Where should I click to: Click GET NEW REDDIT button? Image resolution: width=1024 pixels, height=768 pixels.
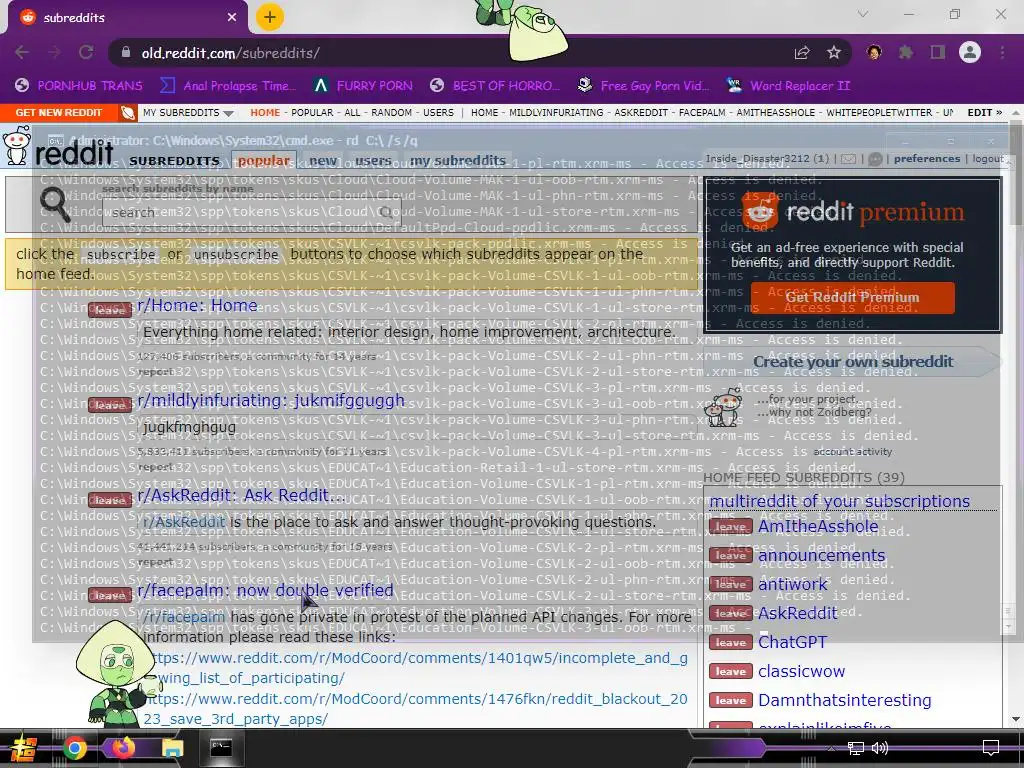click(59, 112)
